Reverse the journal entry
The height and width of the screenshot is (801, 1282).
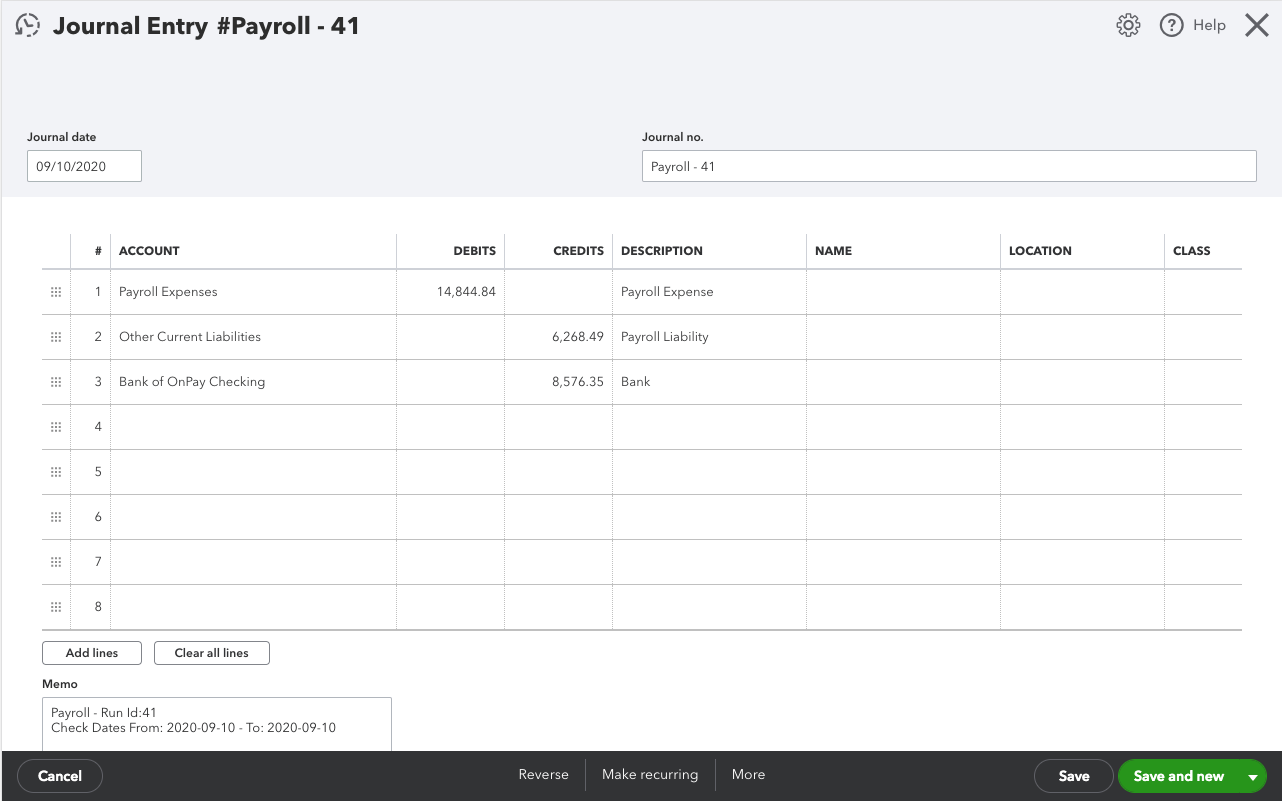[543, 774]
